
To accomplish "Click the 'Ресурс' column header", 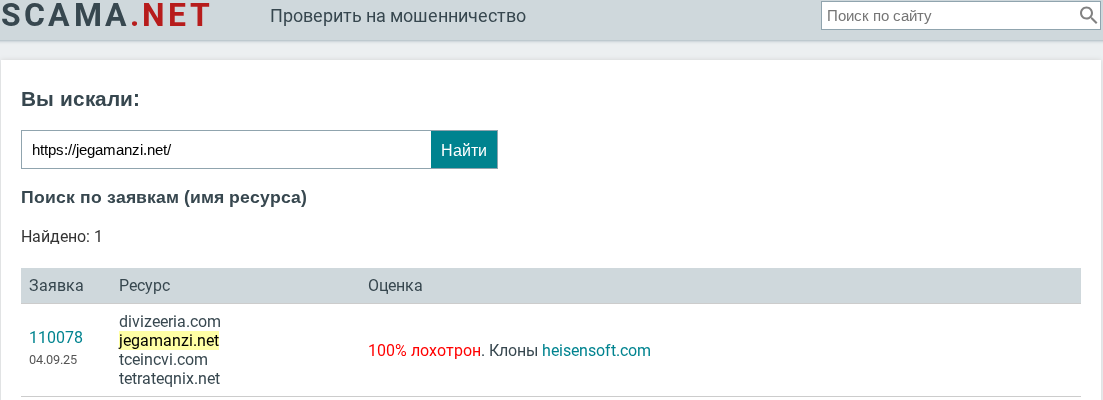I will pos(145,285).
